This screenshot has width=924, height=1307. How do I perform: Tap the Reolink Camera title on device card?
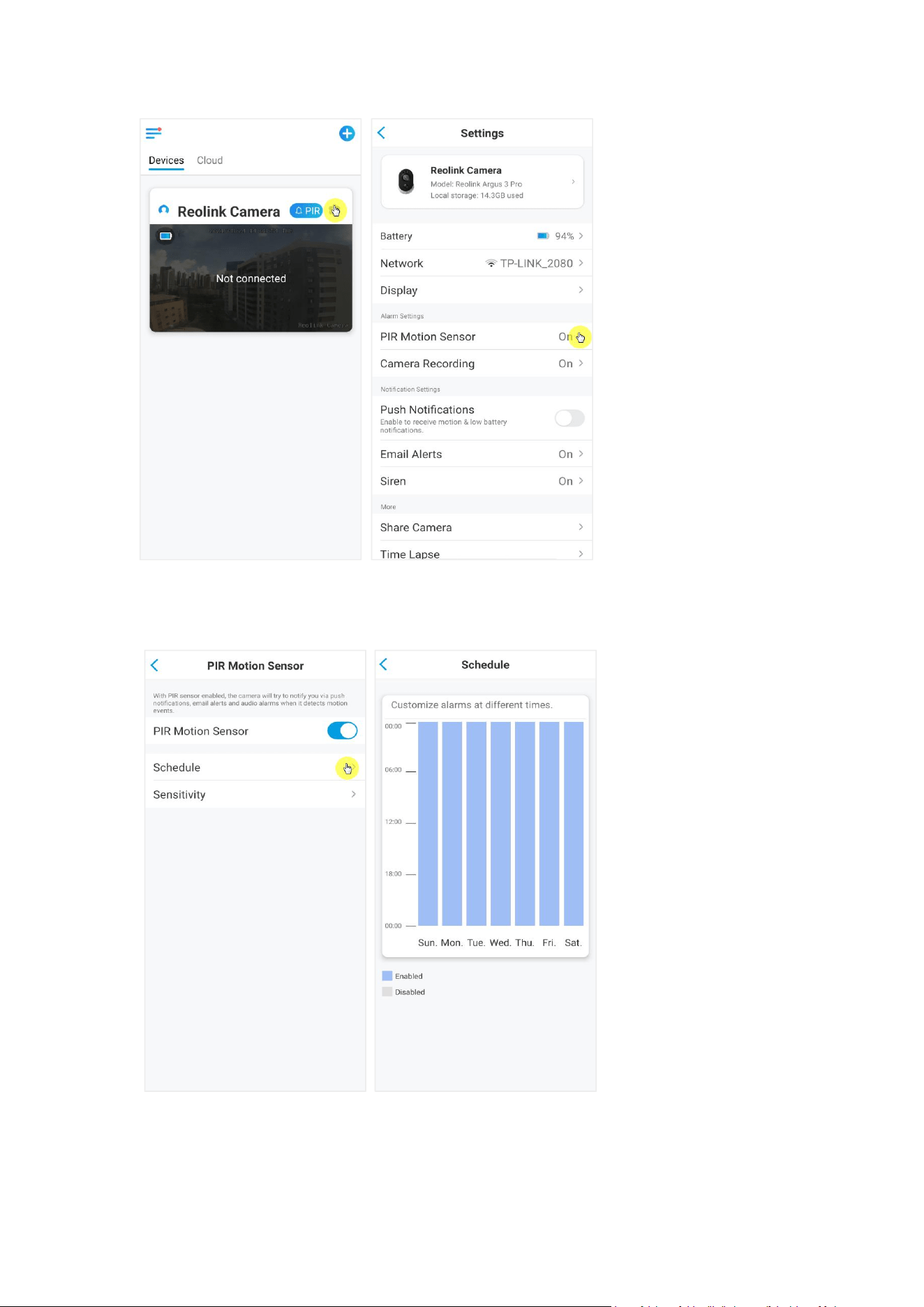click(x=229, y=212)
